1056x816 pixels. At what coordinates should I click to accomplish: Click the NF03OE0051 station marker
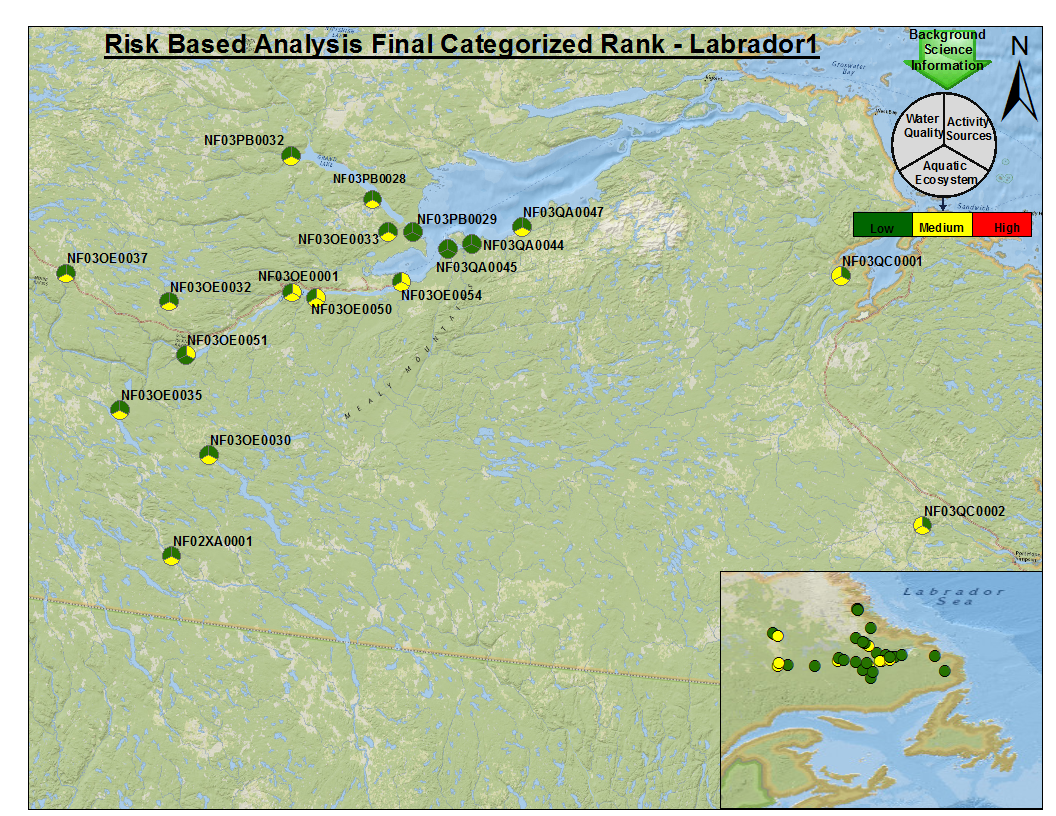point(186,354)
